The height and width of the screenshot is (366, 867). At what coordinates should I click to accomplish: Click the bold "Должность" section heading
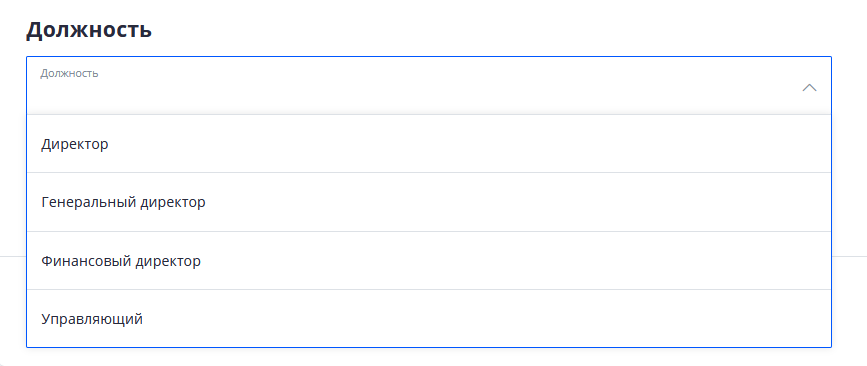[89, 30]
